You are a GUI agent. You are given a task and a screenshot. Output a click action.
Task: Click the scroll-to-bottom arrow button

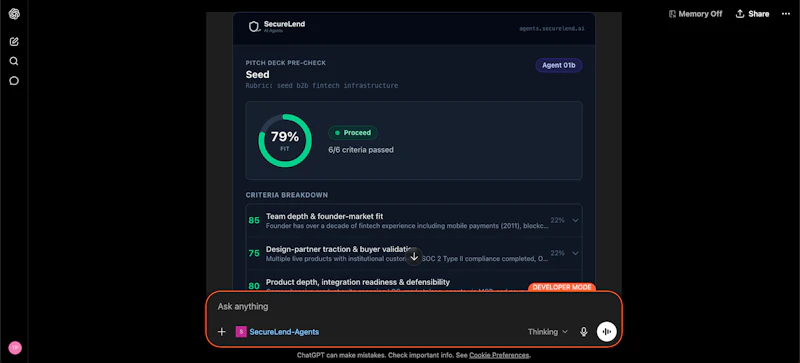pyautogui.click(x=414, y=257)
